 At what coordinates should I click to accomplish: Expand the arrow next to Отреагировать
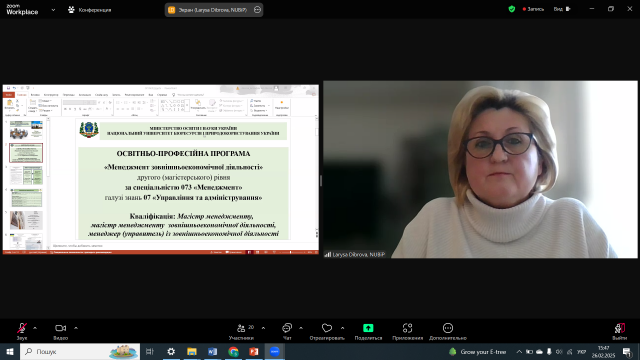pos(342,328)
